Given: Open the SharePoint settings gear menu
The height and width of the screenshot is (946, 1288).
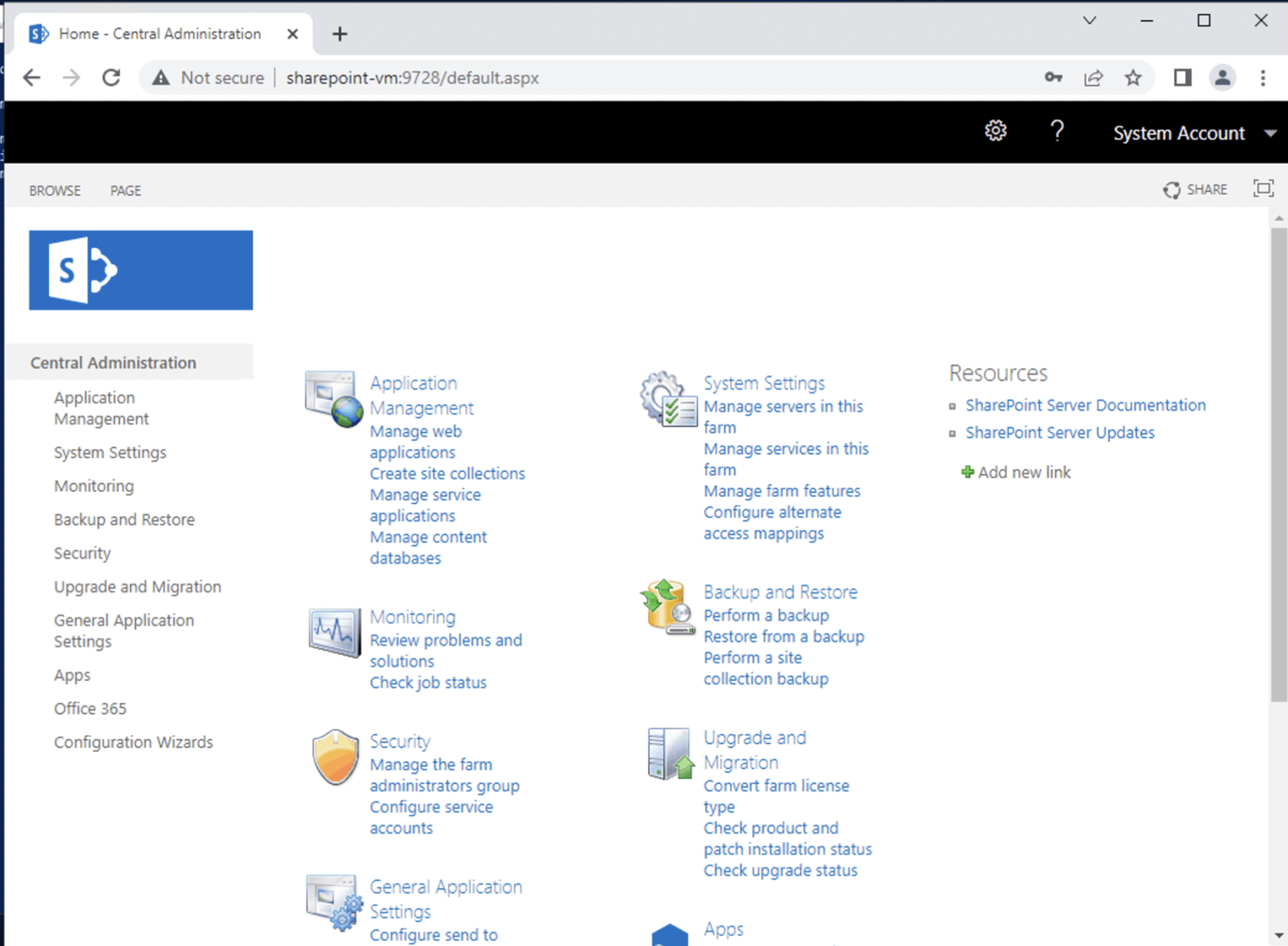Looking at the screenshot, I should (x=995, y=132).
